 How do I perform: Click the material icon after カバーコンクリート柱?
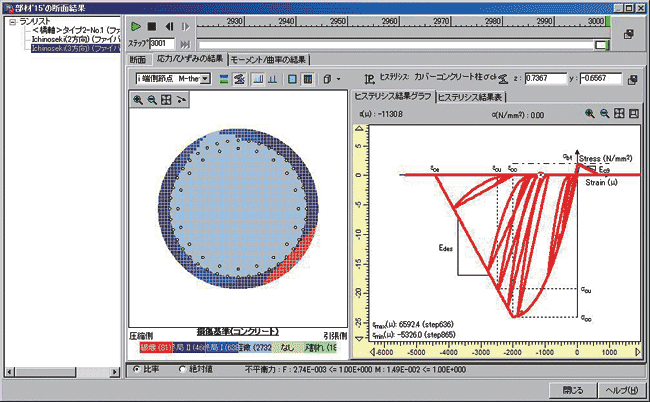[x=503, y=78]
